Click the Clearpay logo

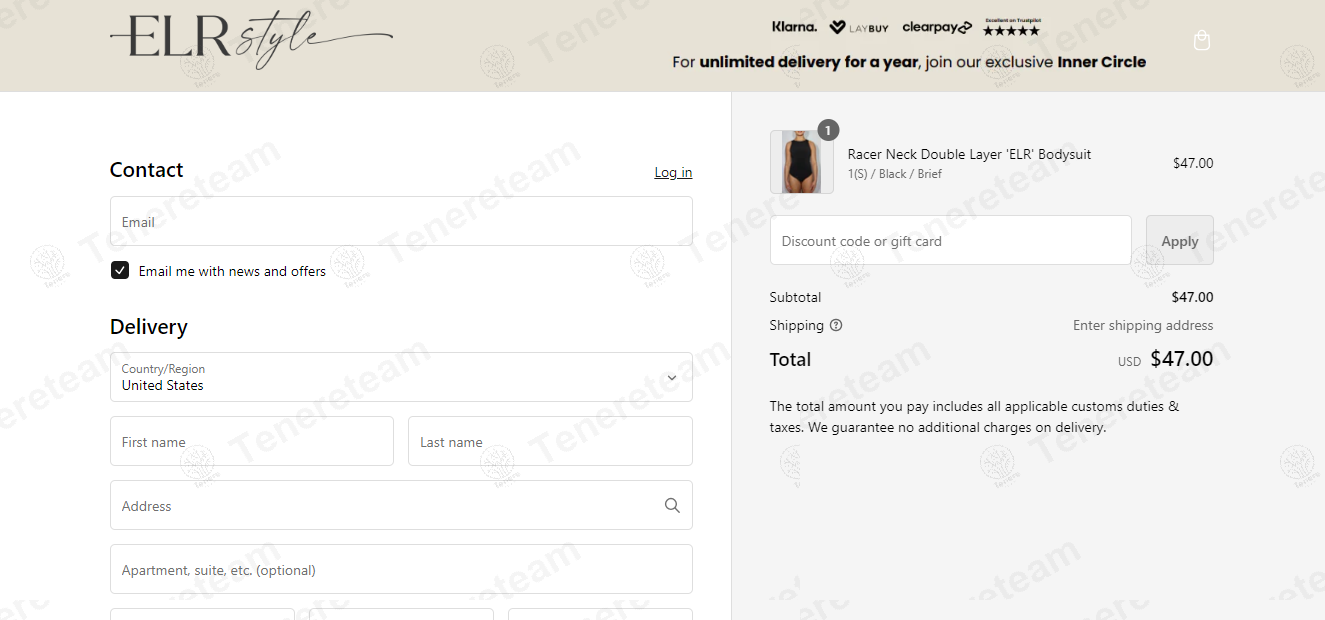click(937, 27)
